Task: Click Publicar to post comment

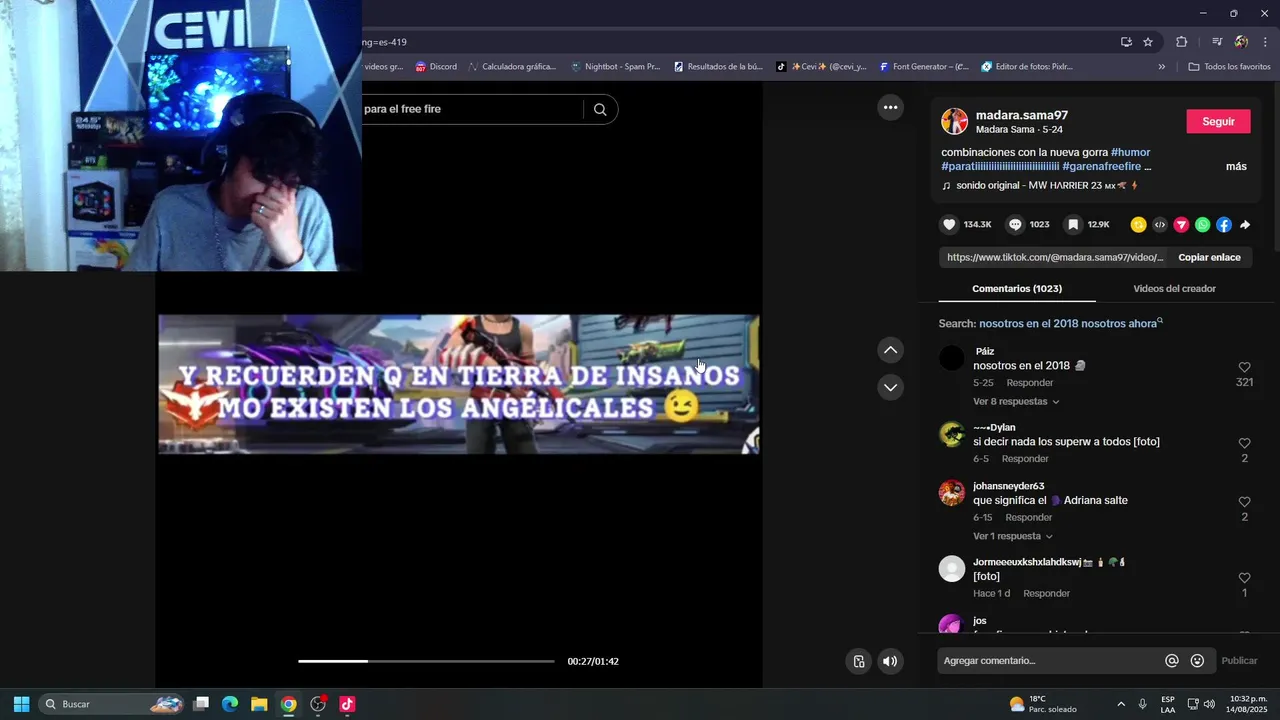Action: (1239, 661)
